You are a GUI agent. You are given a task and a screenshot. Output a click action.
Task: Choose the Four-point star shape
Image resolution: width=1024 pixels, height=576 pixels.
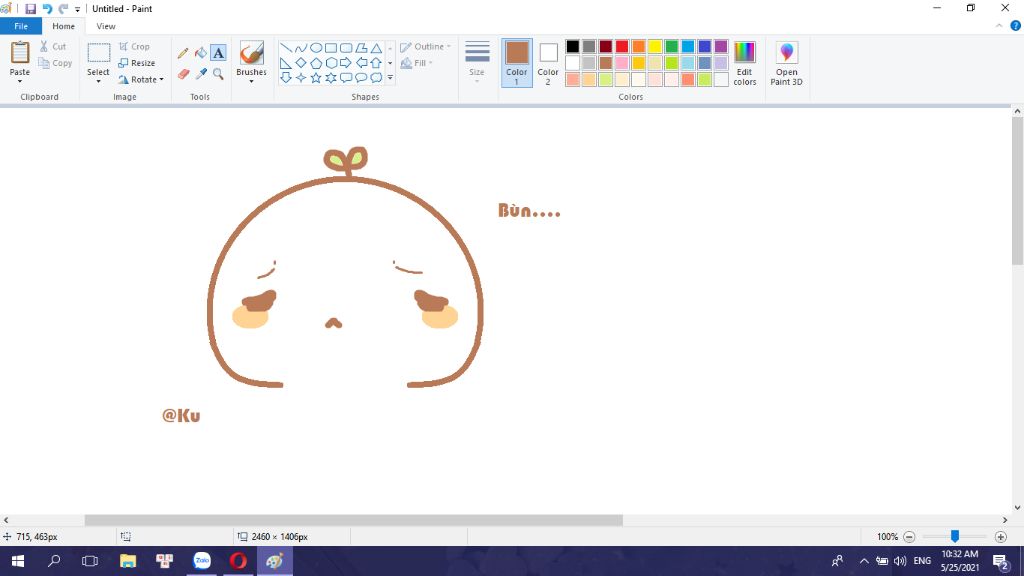300,78
